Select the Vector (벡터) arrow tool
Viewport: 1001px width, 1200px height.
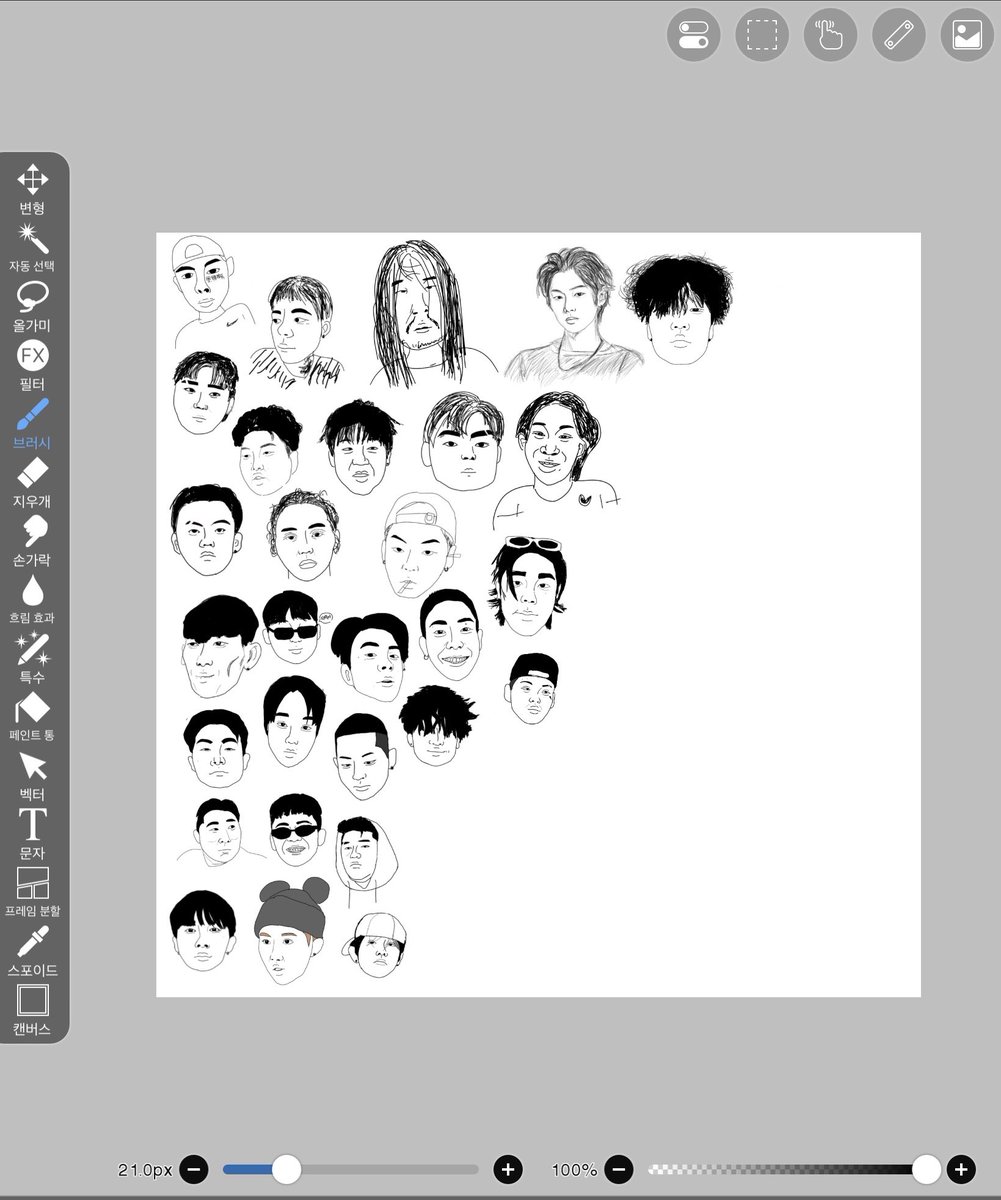coord(33,777)
